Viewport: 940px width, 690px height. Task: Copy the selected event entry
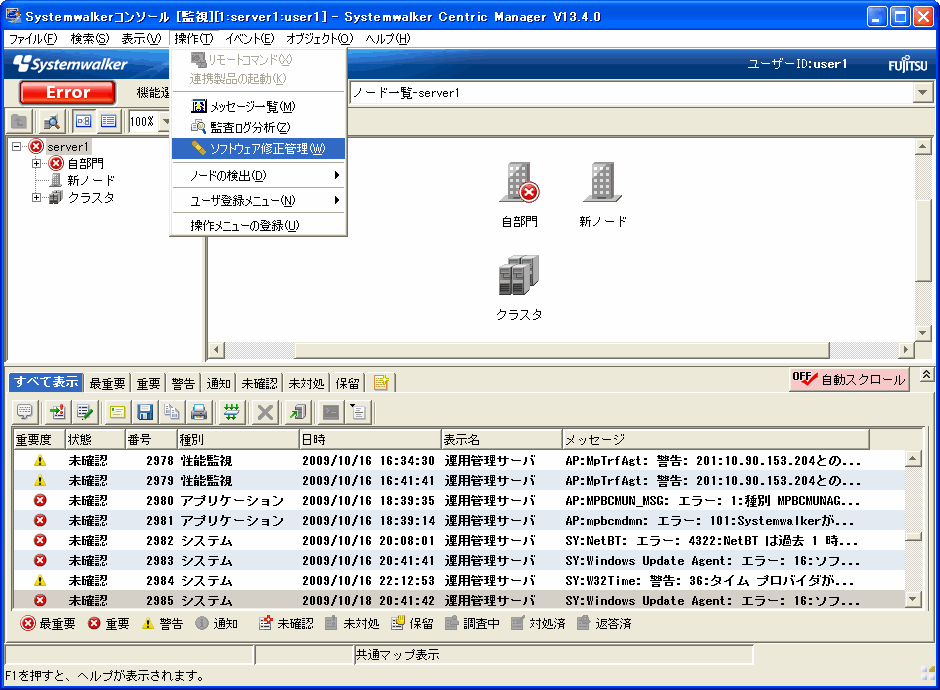point(172,411)
